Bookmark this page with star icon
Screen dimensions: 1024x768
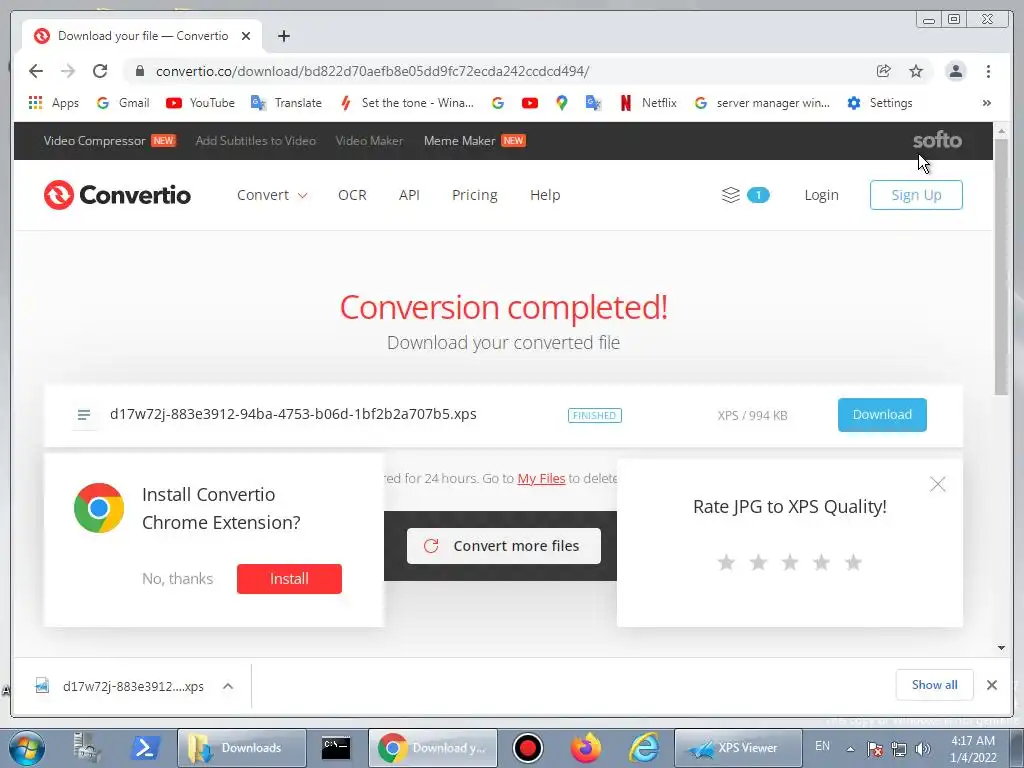(916, 71)
